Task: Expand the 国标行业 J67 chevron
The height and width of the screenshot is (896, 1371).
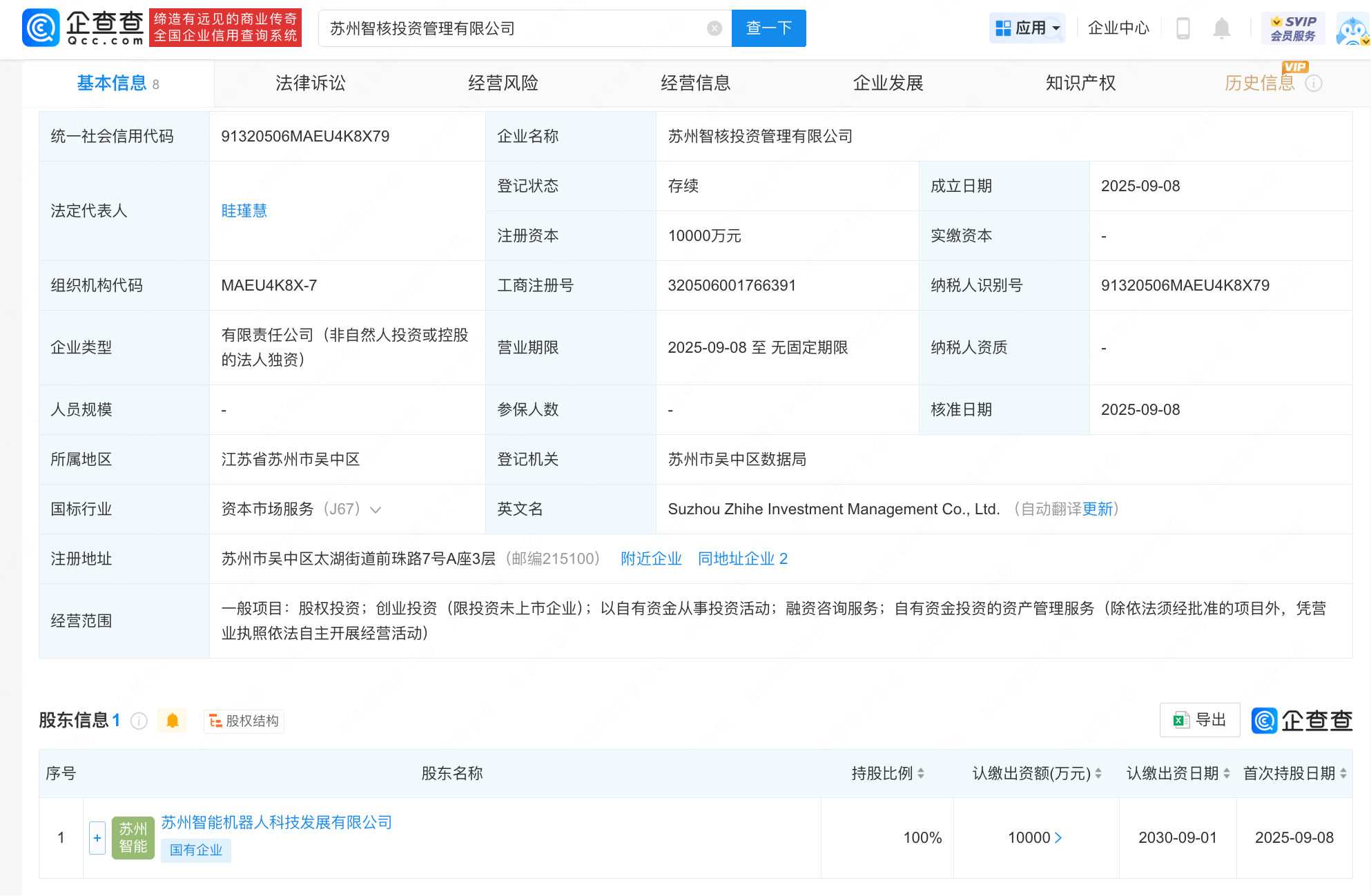Action: pos(376,510)
